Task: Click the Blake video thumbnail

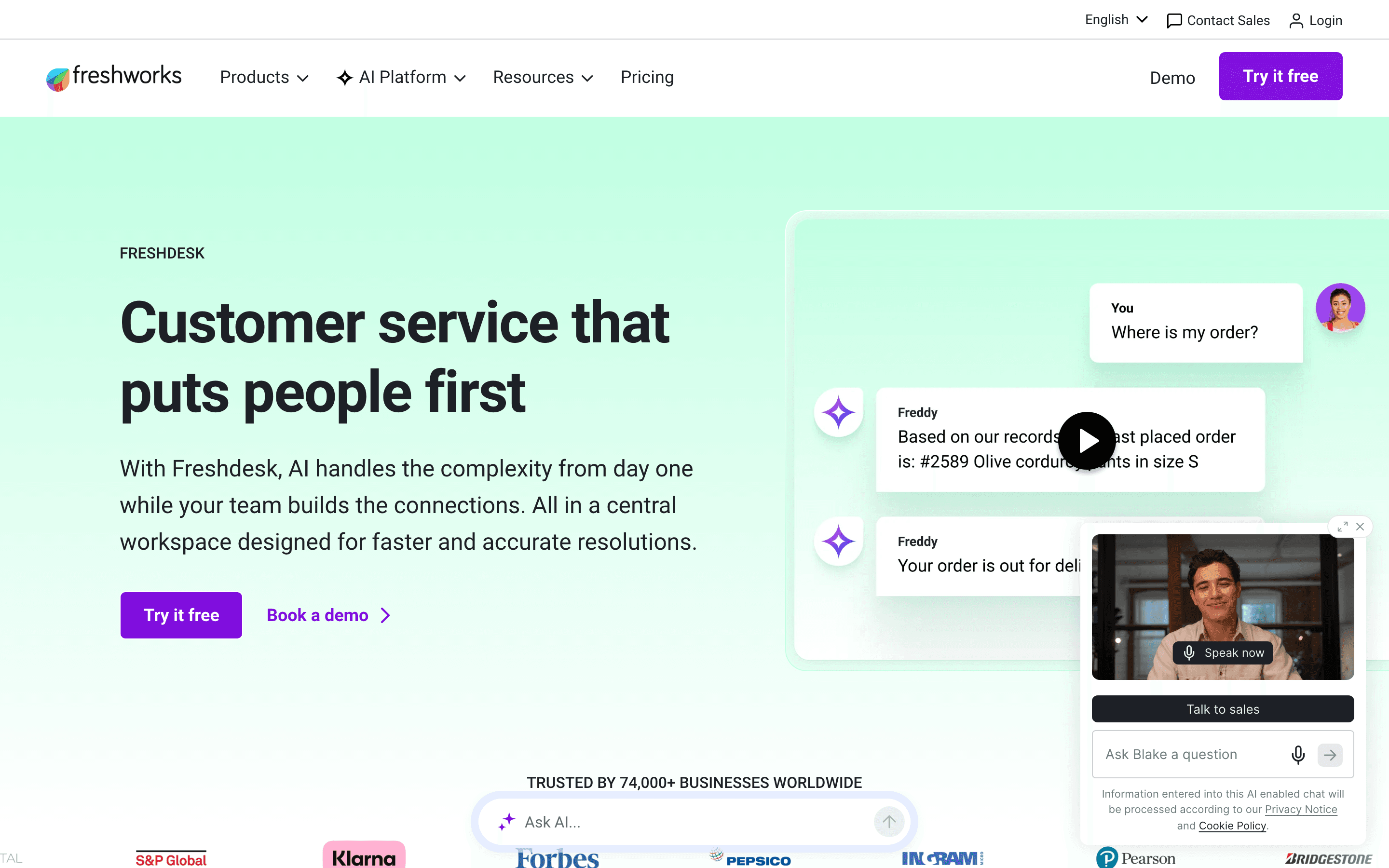Action: click(x=1223, y=607)
